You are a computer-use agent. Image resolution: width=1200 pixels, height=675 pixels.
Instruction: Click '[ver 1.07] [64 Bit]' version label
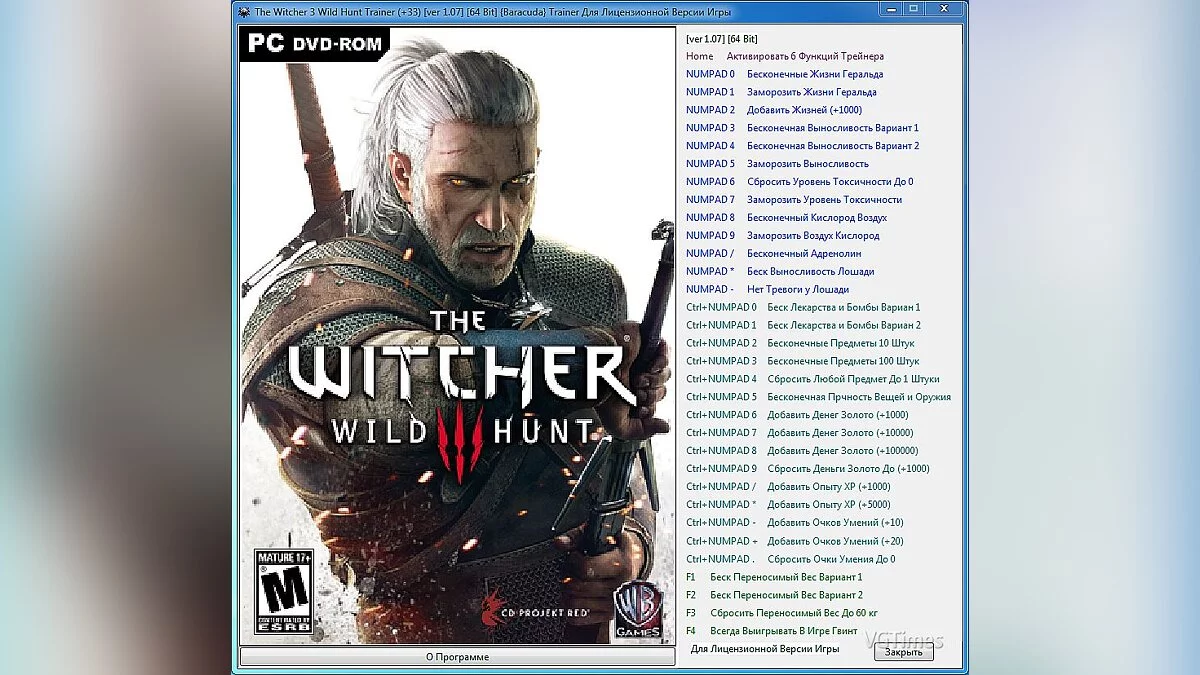[x=722, y=38]
